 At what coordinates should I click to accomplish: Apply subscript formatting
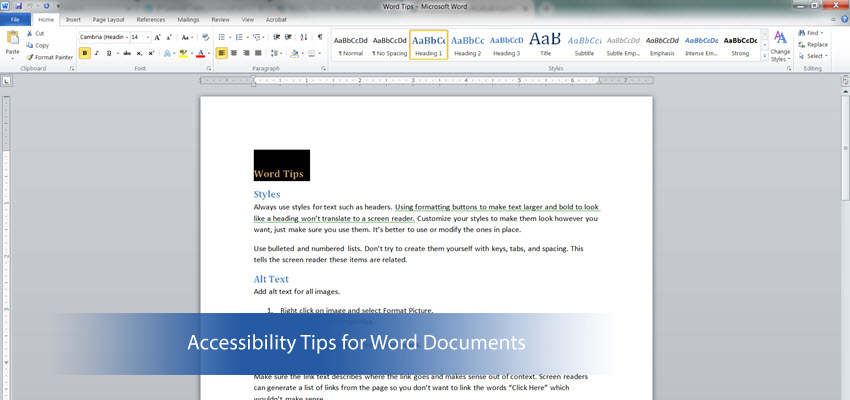tap(139, 53)
